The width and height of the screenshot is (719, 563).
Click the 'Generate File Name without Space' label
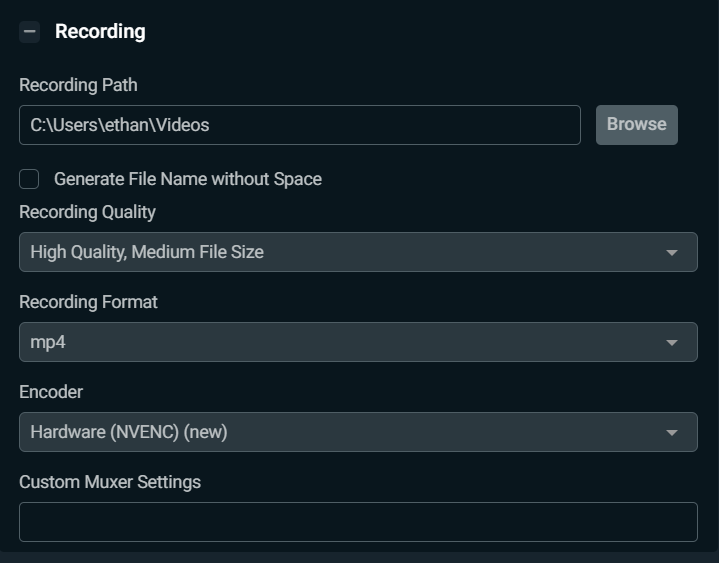tap(188, 179)
